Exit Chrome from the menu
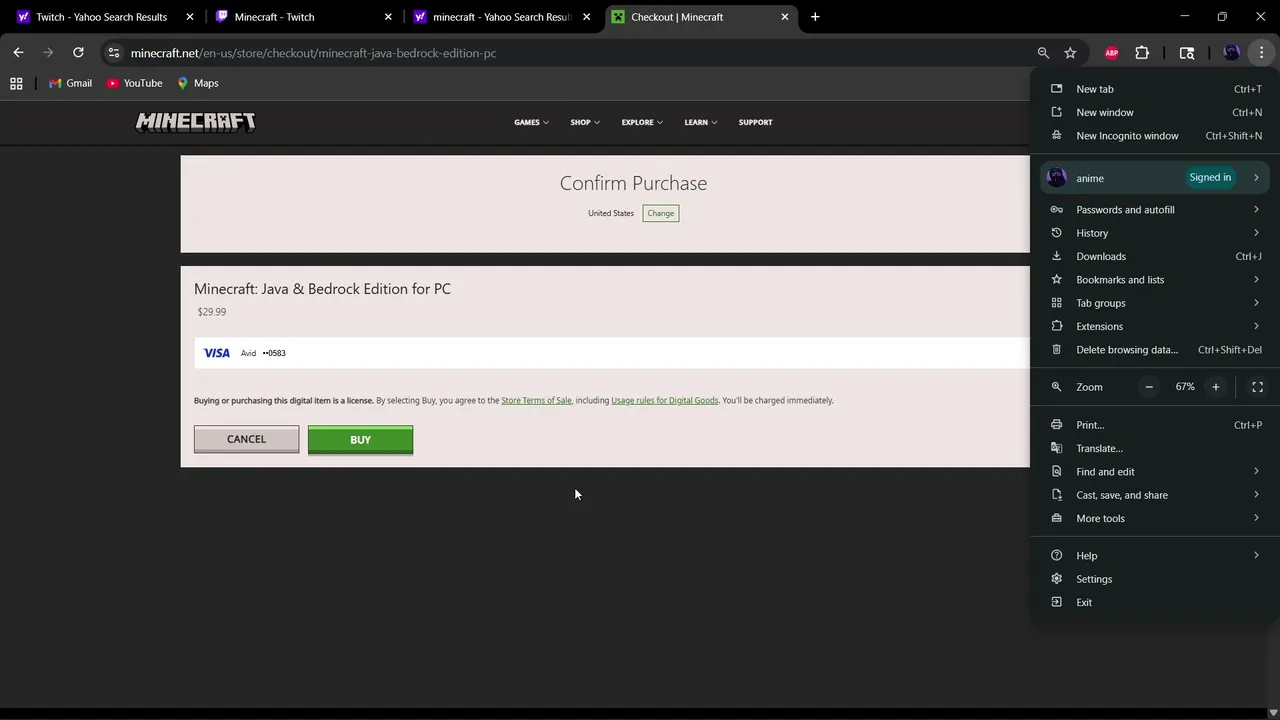This screenshot has height=720, width=1280. [1155, 602]
